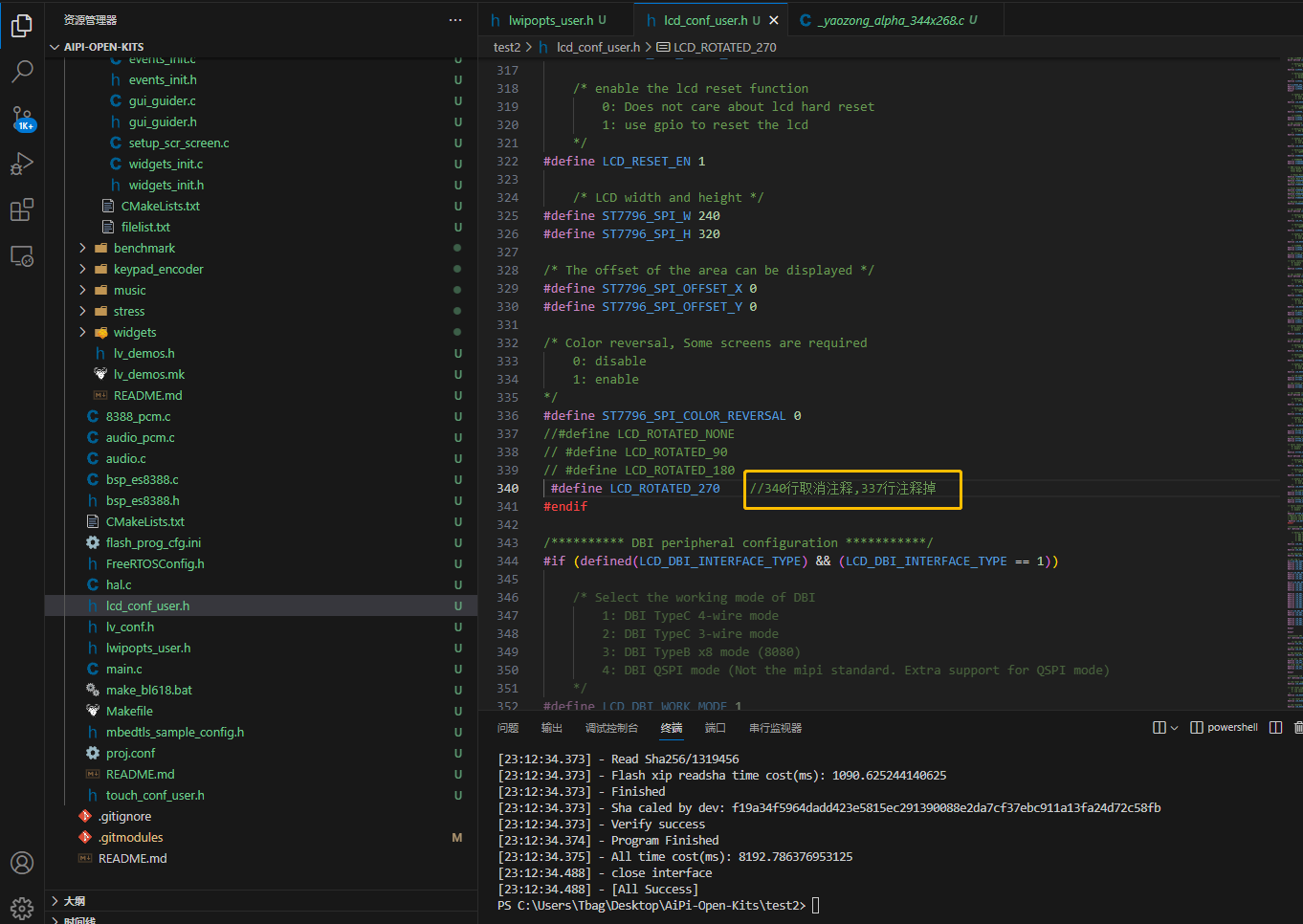Open the Accounts menu icon
Image resolution: width=1303 pixels, height=924 pixels.
point(22,863)
